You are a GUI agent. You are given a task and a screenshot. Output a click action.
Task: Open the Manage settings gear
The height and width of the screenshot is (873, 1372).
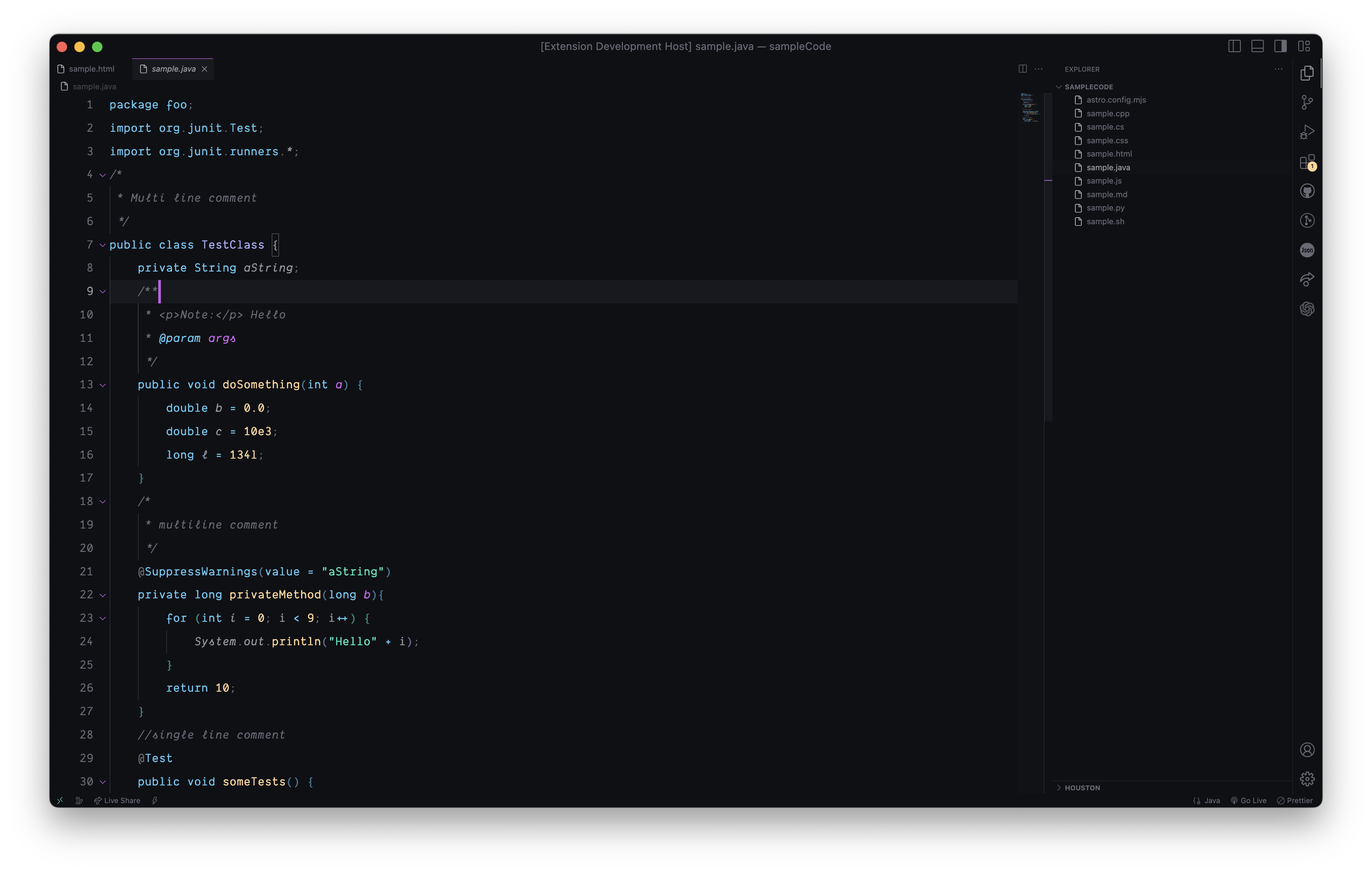[1307, 779]
